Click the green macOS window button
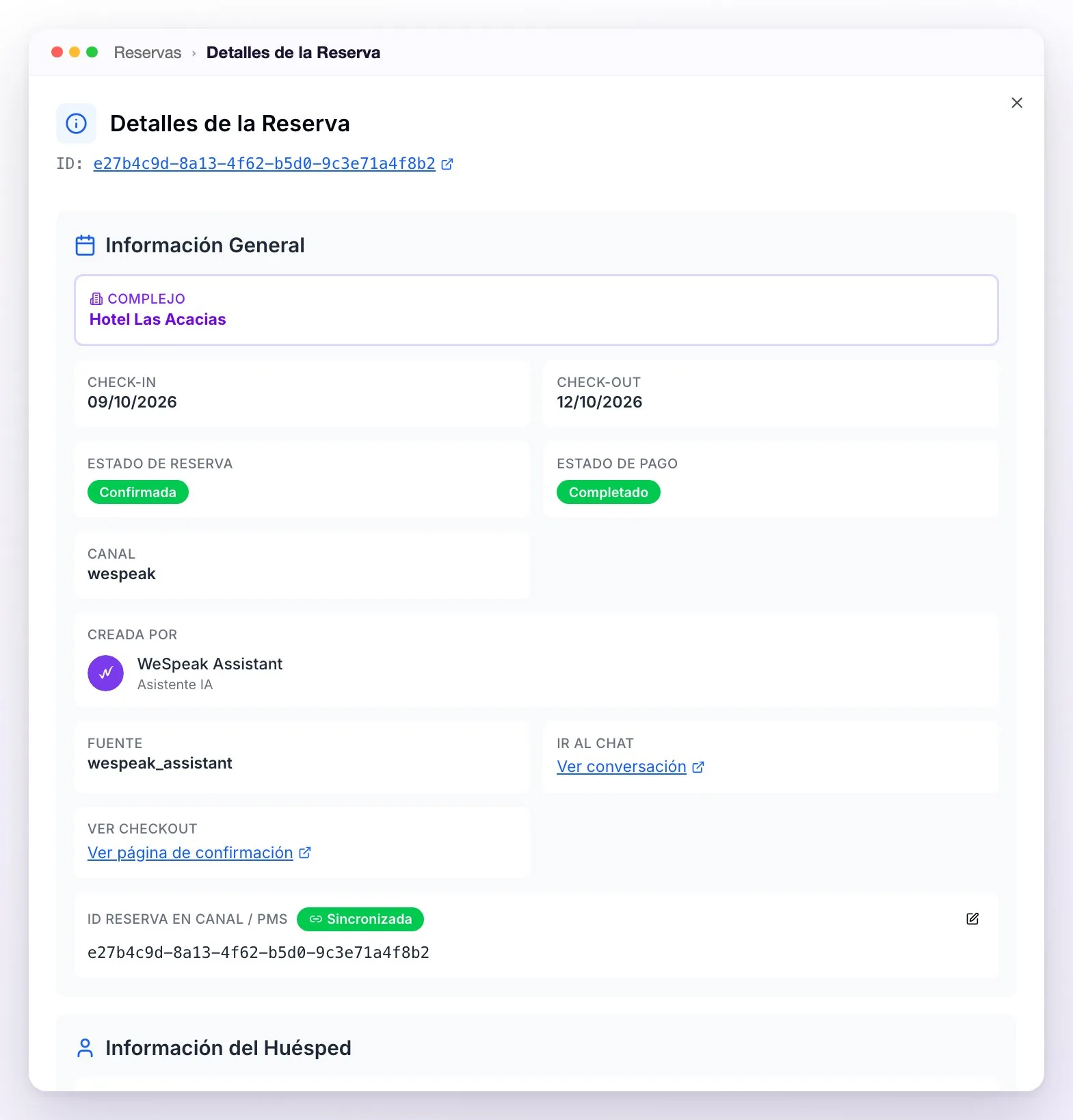This screenshot has width=1073, height=1120. point(92,52)
